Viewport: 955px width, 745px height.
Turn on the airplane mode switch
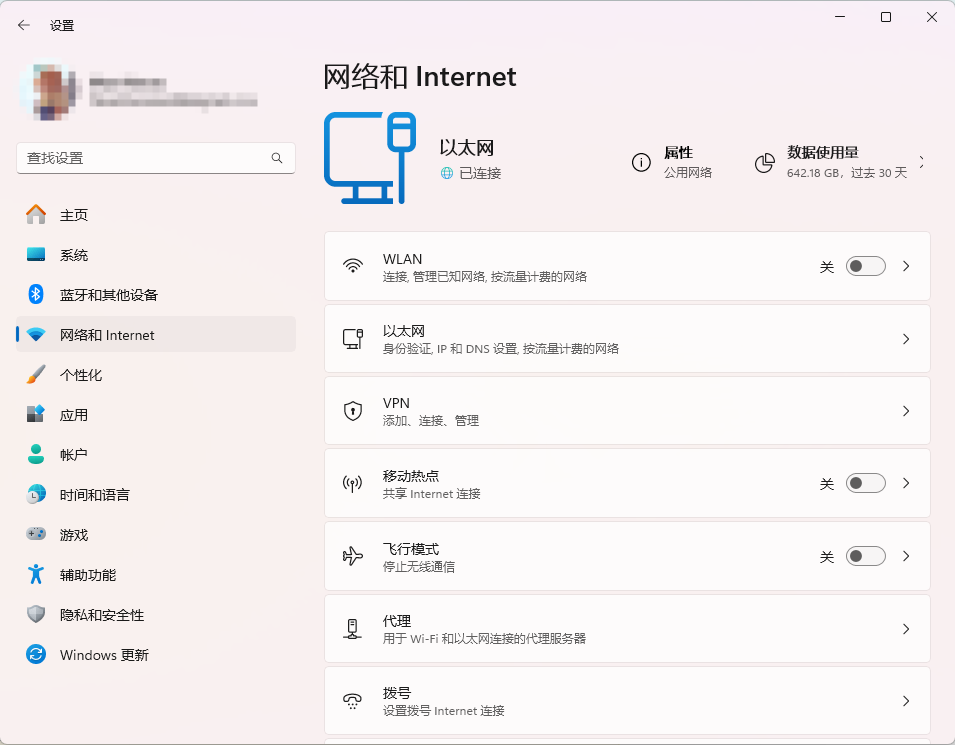865,556
